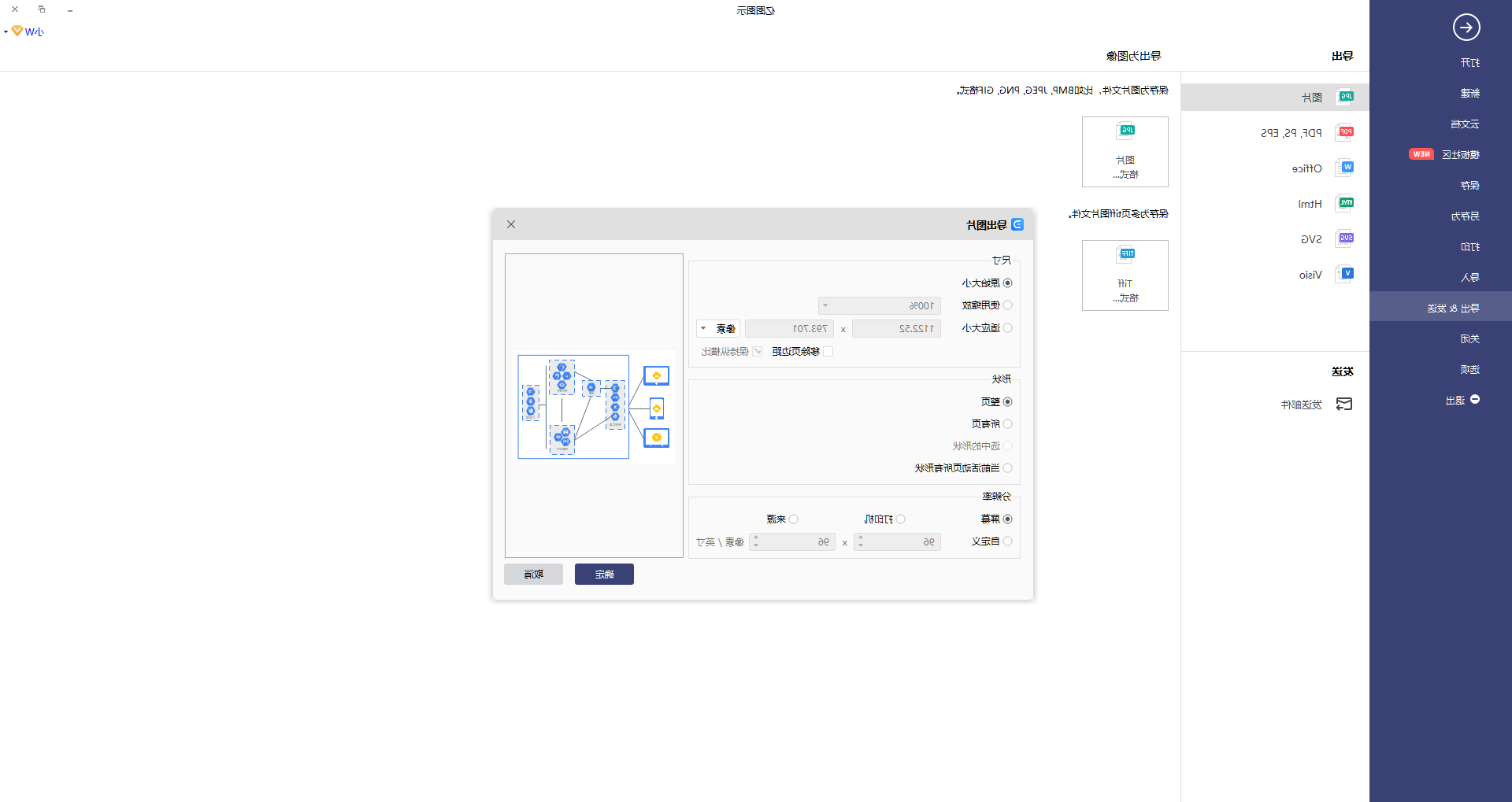Select 当前活动页所有形状 option
Screen dimensions: 1512x802
coord(1007,468)
